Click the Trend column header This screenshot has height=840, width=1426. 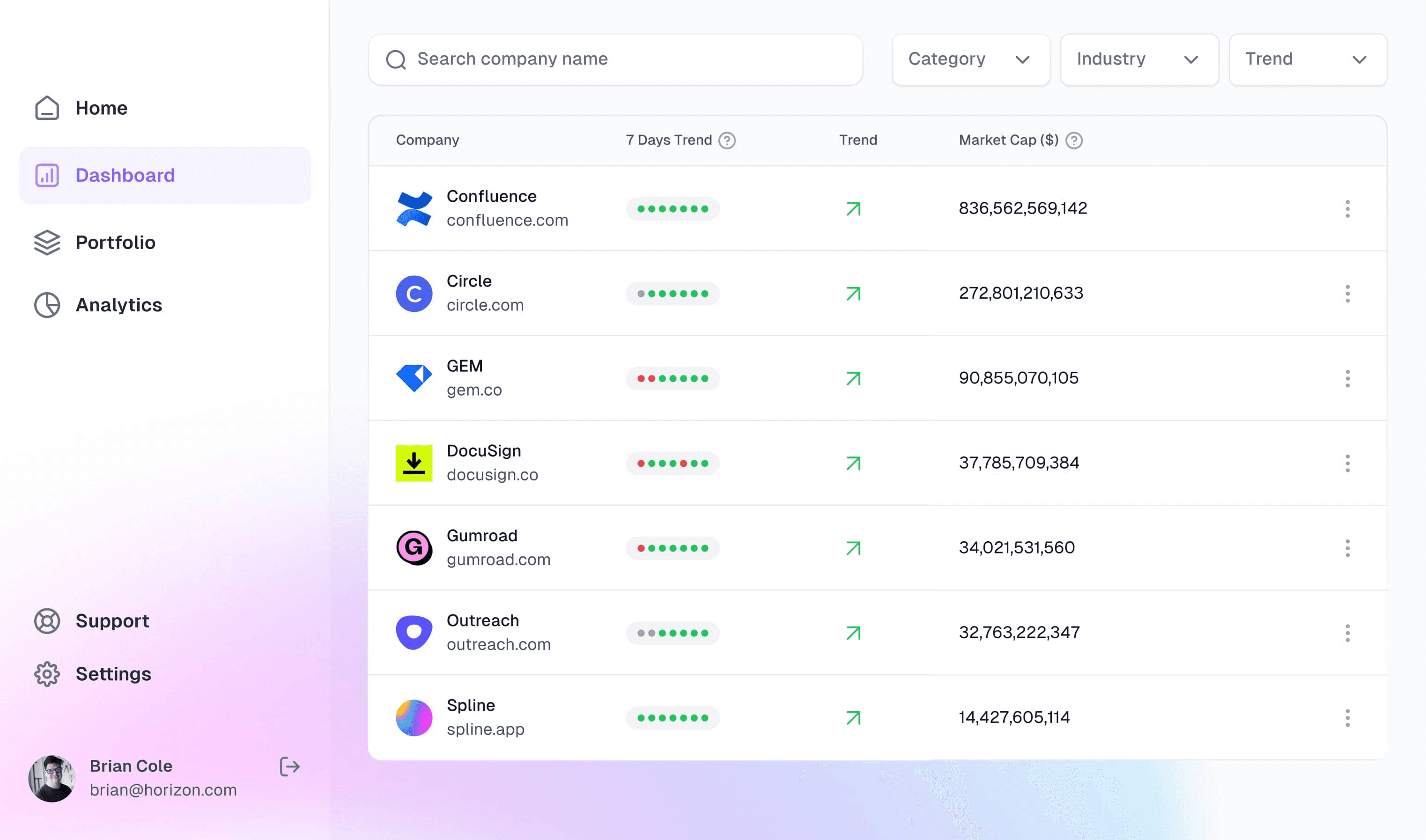pos(858,140)
